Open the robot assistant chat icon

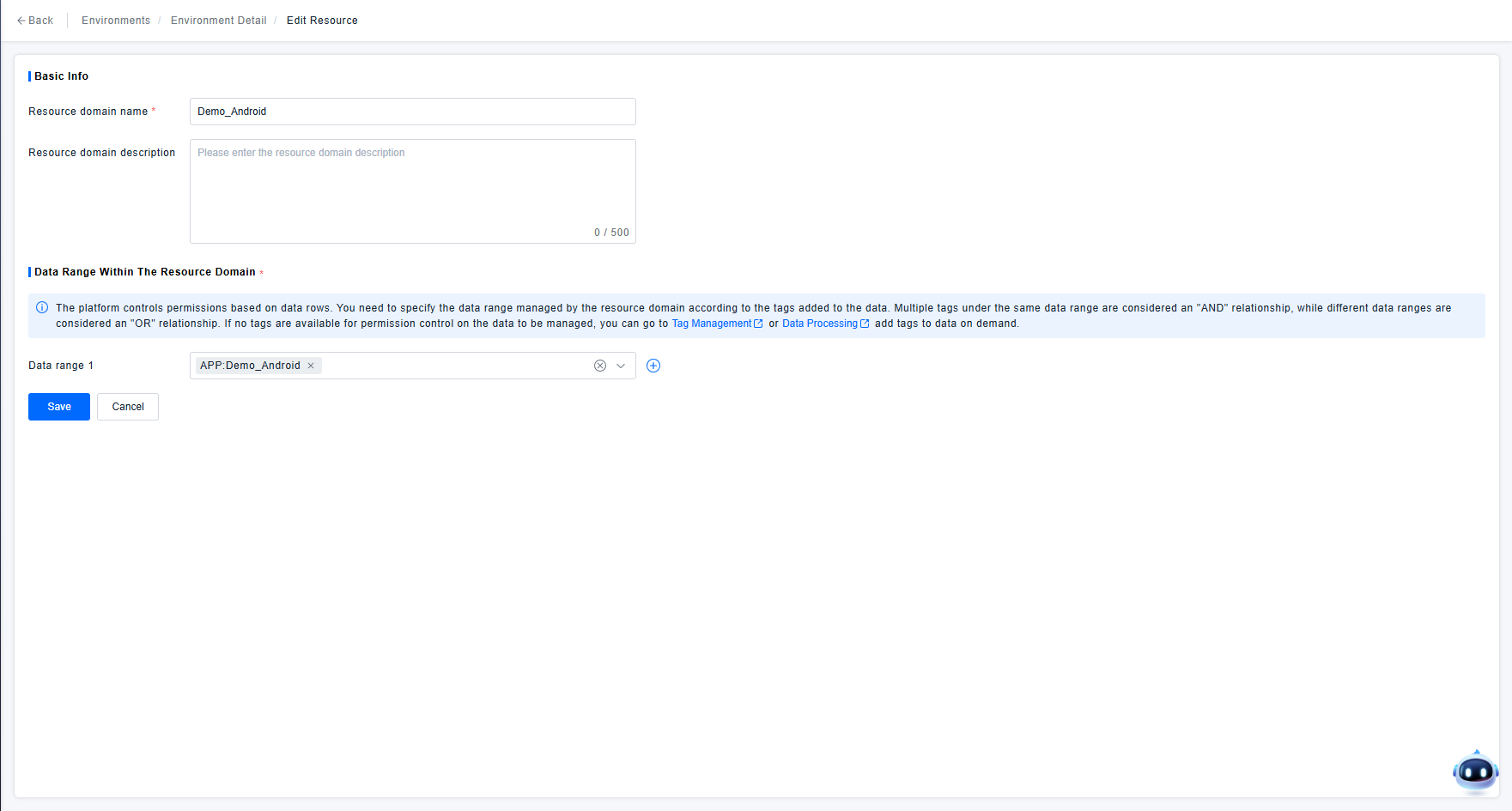click(1475, 772)
